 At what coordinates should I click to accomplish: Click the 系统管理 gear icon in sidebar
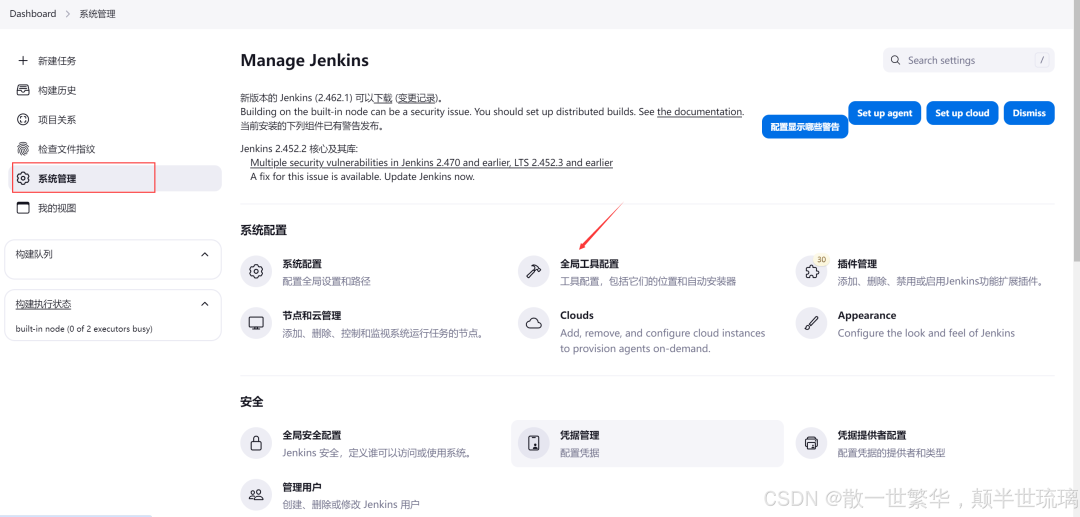23,178
